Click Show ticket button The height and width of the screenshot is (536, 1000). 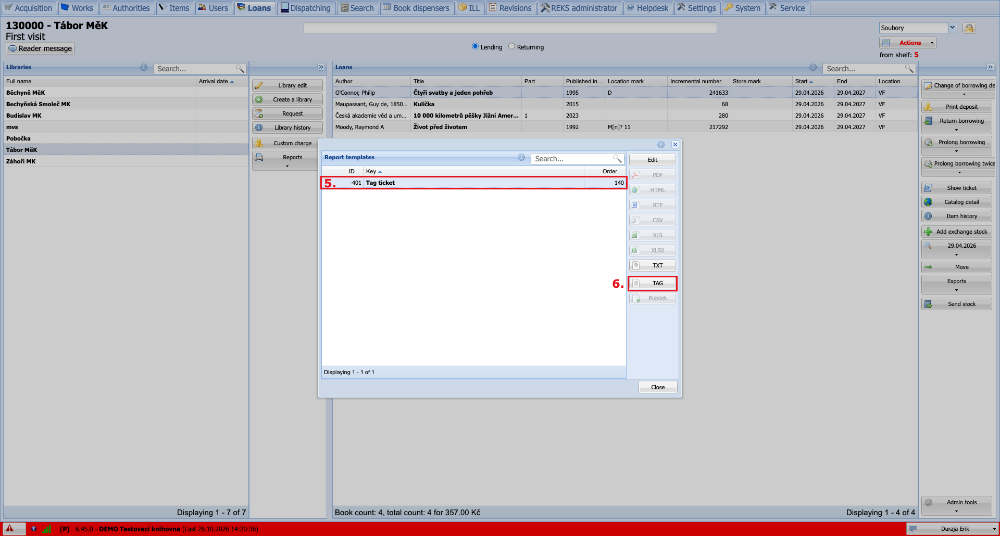click(957, 188)
